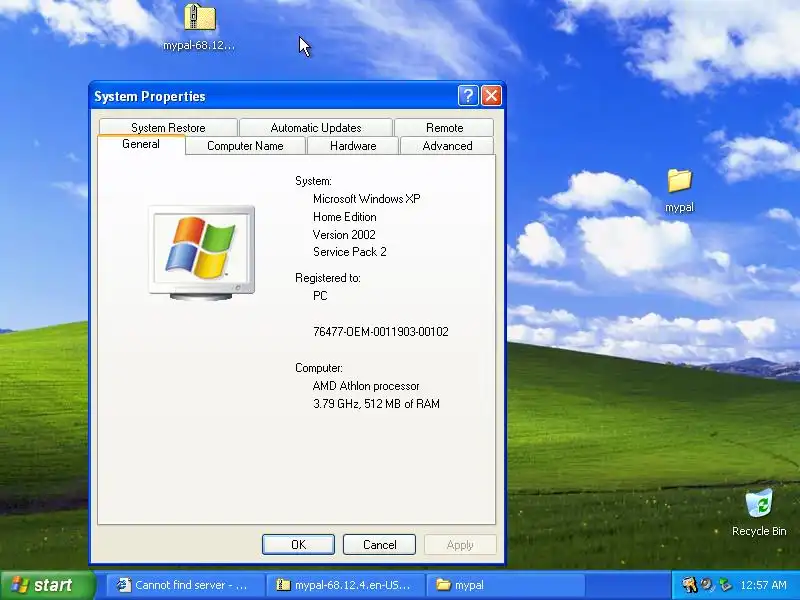800x600 pixels.
Task: Click the '3.79 GHz, 512 MB of RAM' text
Action: pyautogui.click(x=376, y=404)
